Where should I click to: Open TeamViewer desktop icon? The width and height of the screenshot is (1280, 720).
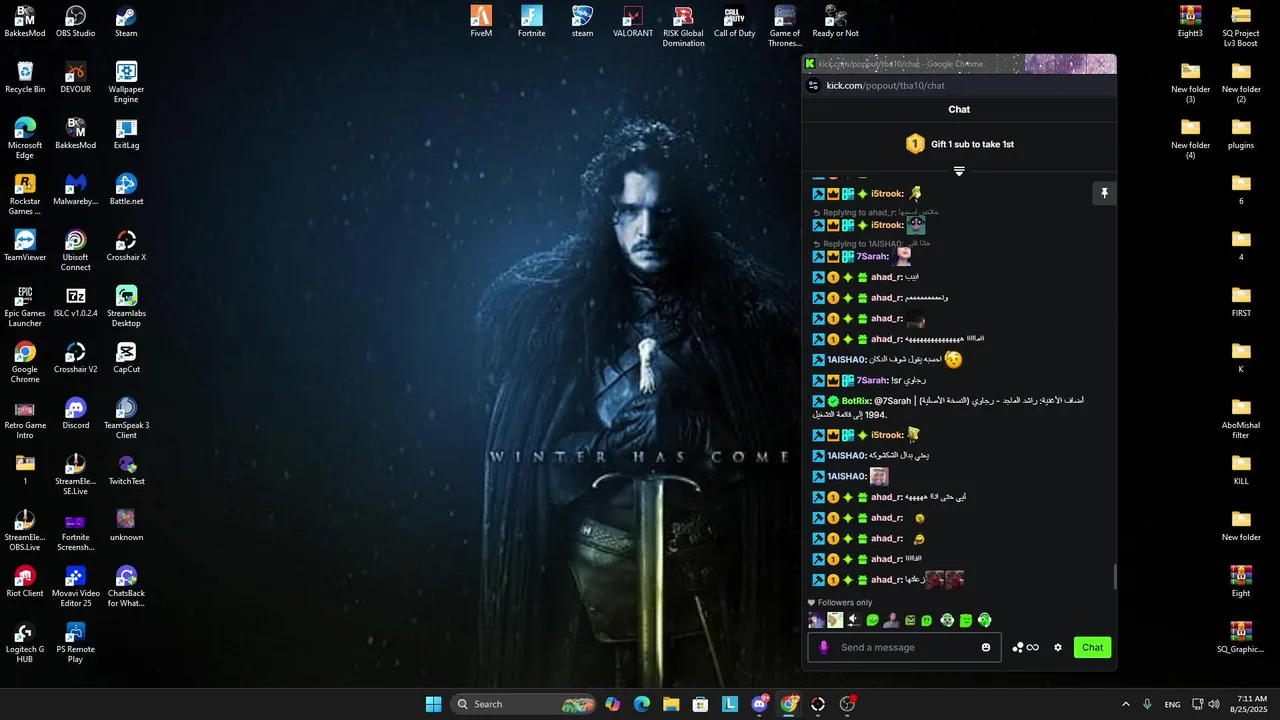pos(25,245)
